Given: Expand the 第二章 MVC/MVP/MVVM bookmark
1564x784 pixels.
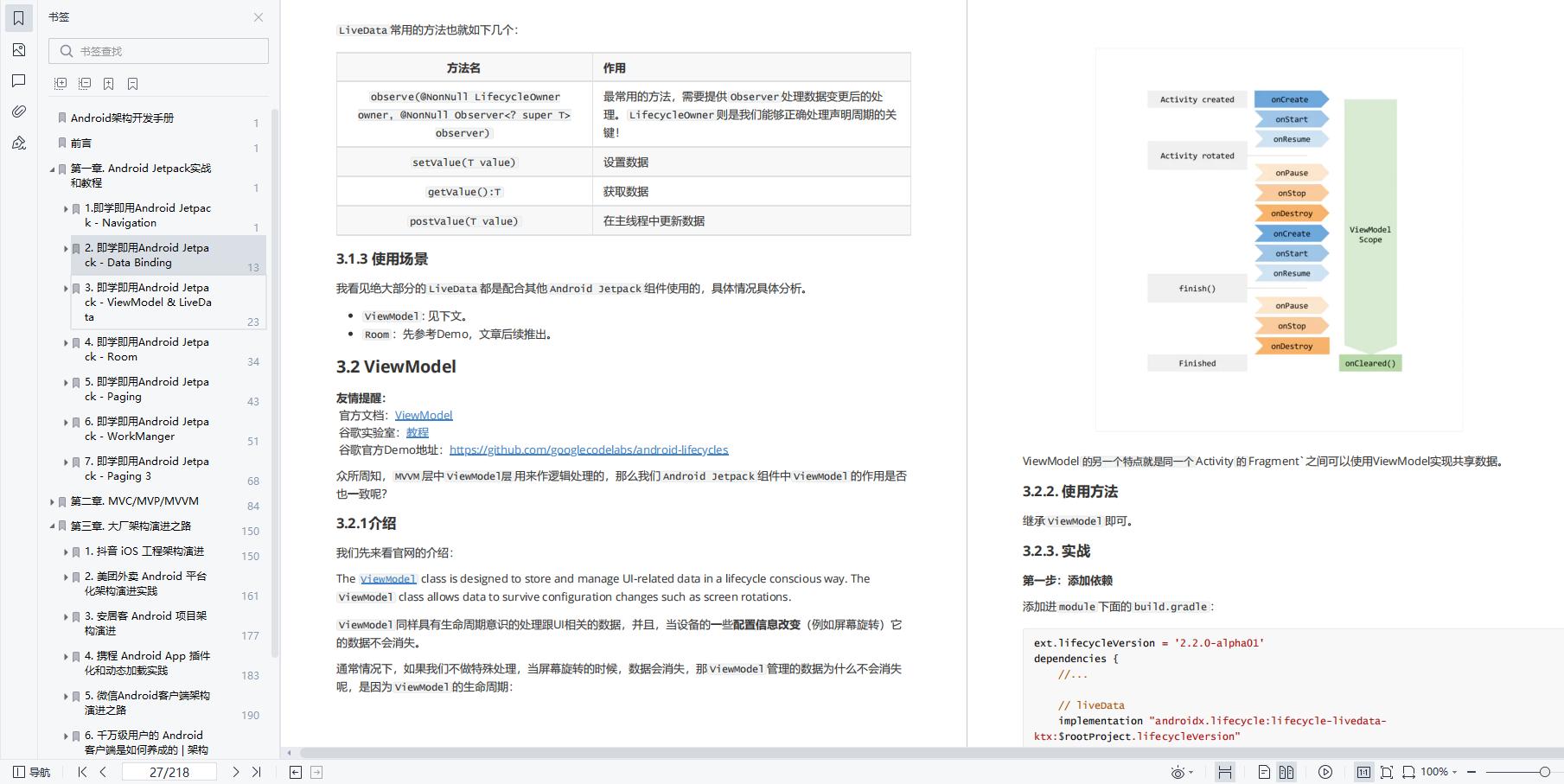Looking at the screenshot, I should click(52, 501).
